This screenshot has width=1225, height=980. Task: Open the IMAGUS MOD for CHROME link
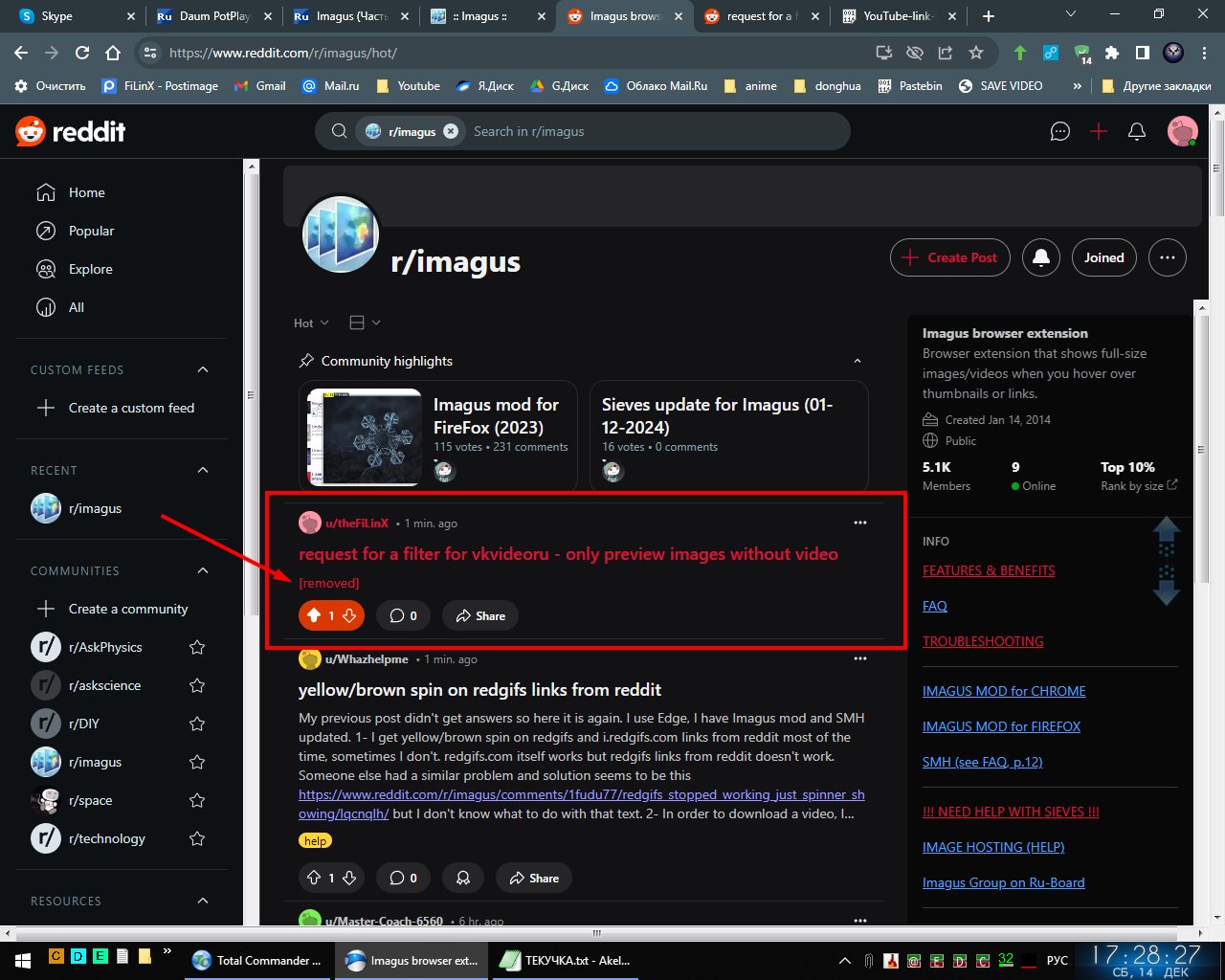tap(1004, 691)
